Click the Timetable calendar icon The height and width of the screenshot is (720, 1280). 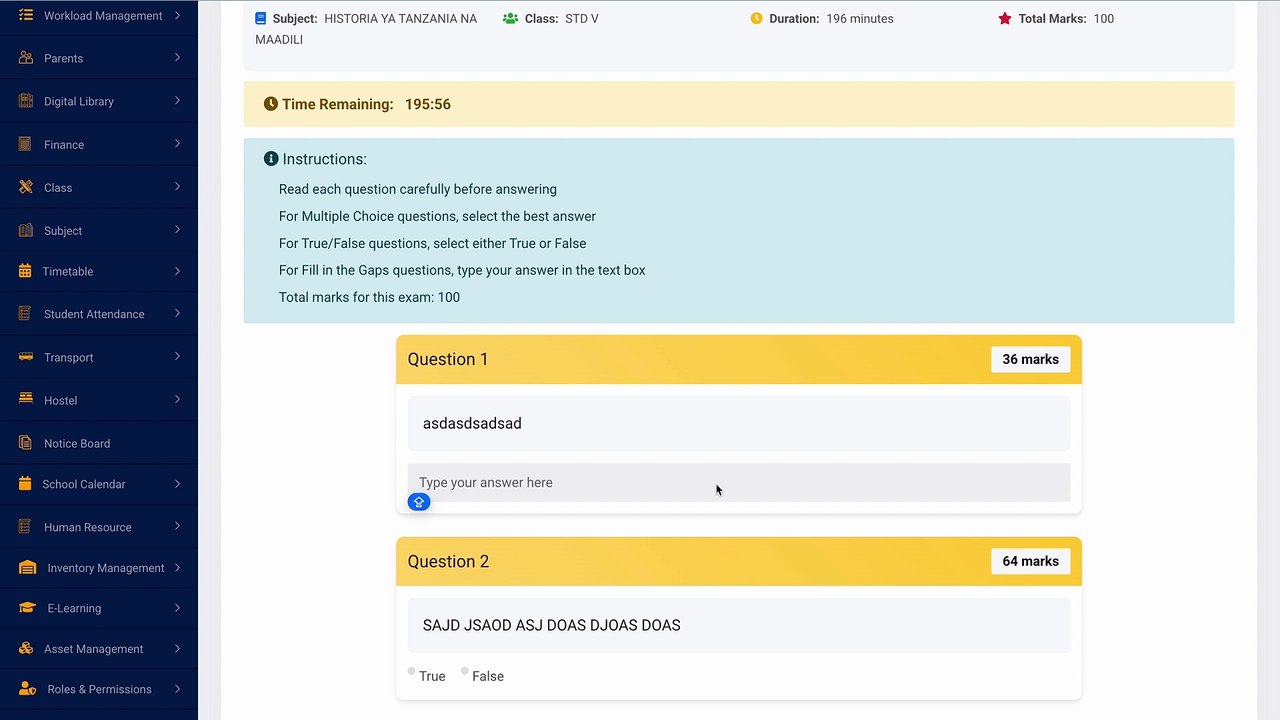25,271
